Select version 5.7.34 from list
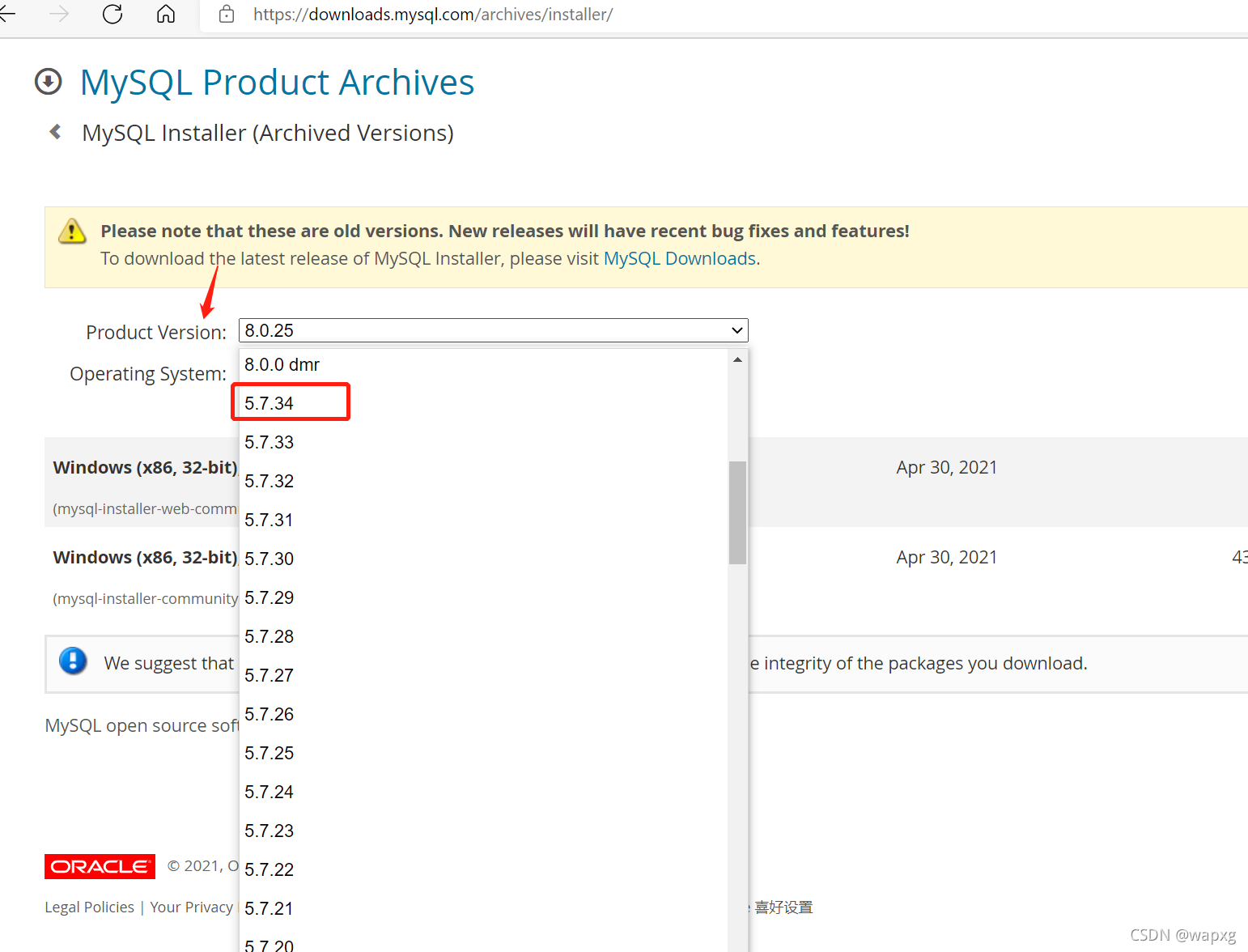Screen dimensions: 1248x952 pyautogui.click(x=484, y=403)
